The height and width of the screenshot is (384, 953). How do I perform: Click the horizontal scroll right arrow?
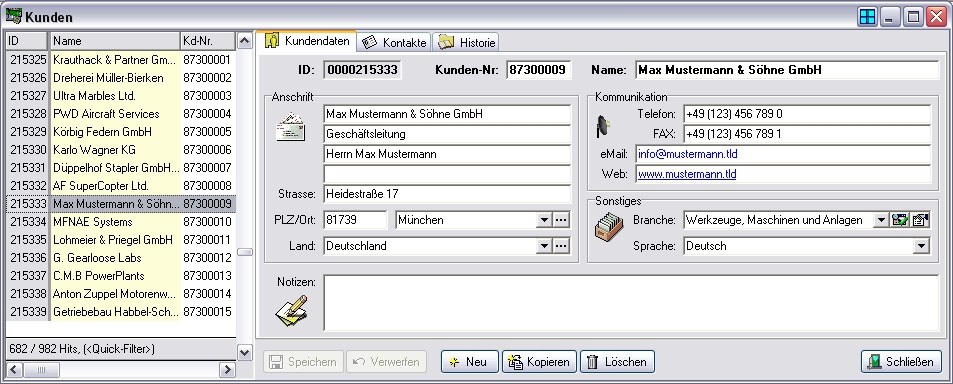pos(227,369)
